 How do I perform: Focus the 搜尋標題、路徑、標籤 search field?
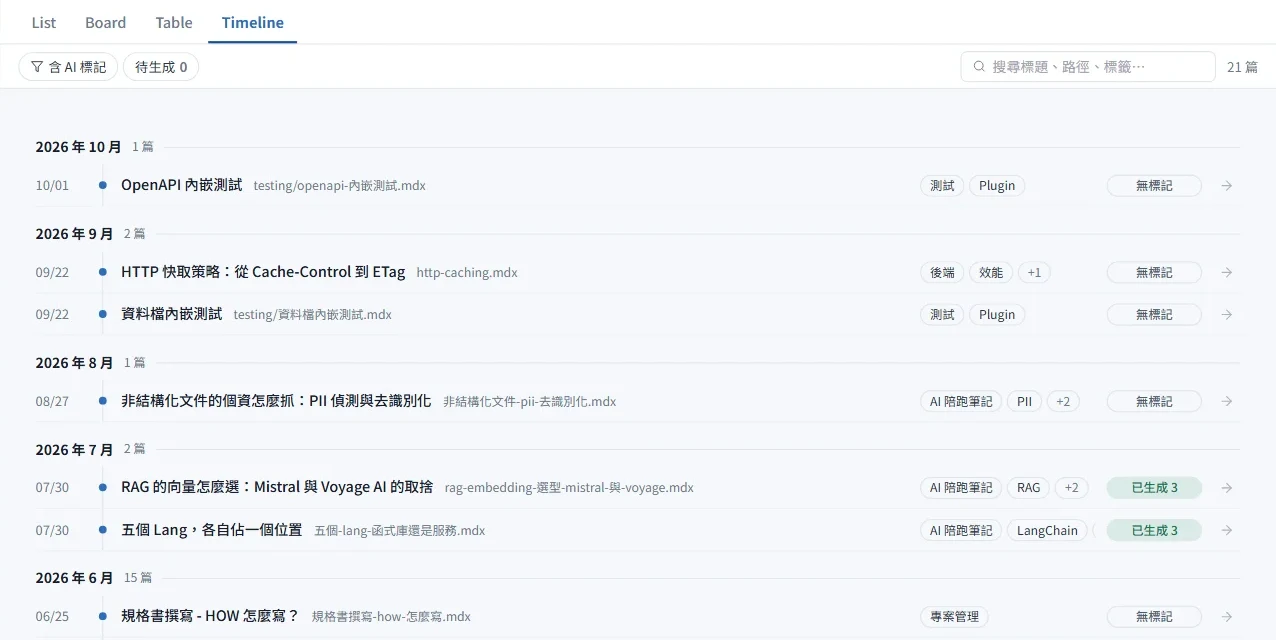1088,67
